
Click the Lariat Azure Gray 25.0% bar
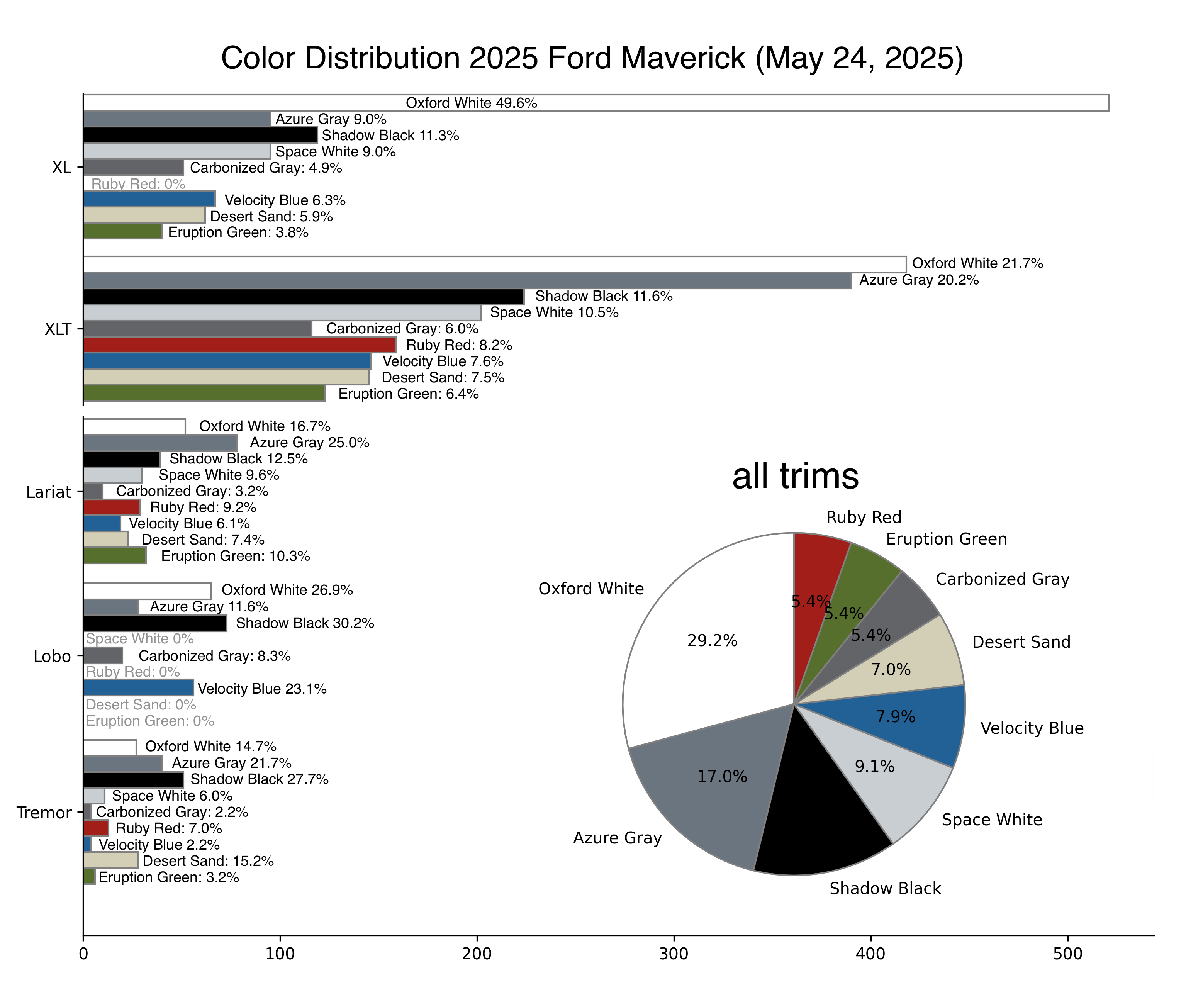[x=160, y=443]
